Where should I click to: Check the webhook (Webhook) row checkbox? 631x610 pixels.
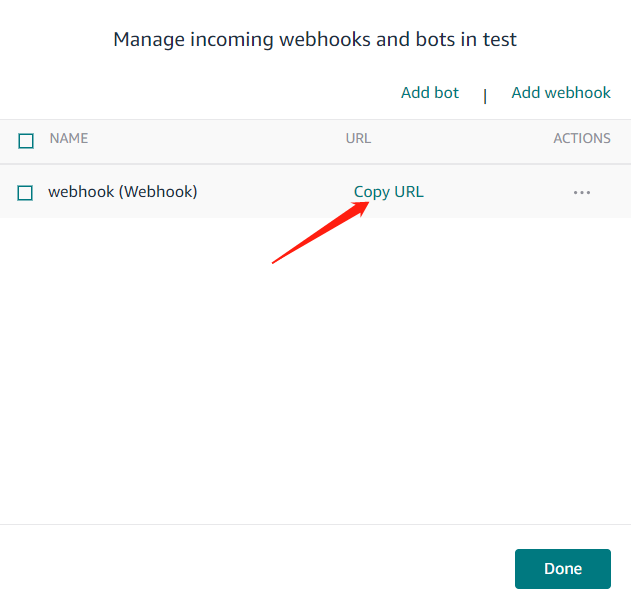(x=26, y=193)
